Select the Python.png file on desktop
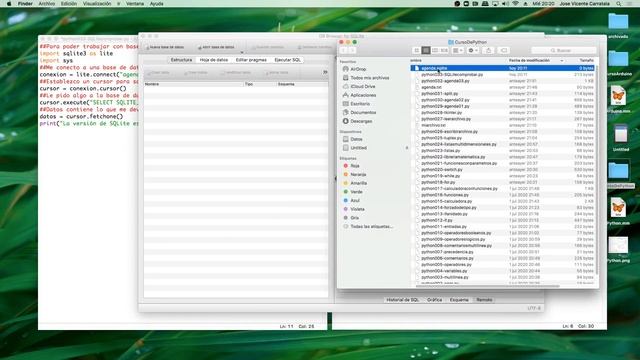640x360 pixels. point(618,250)
